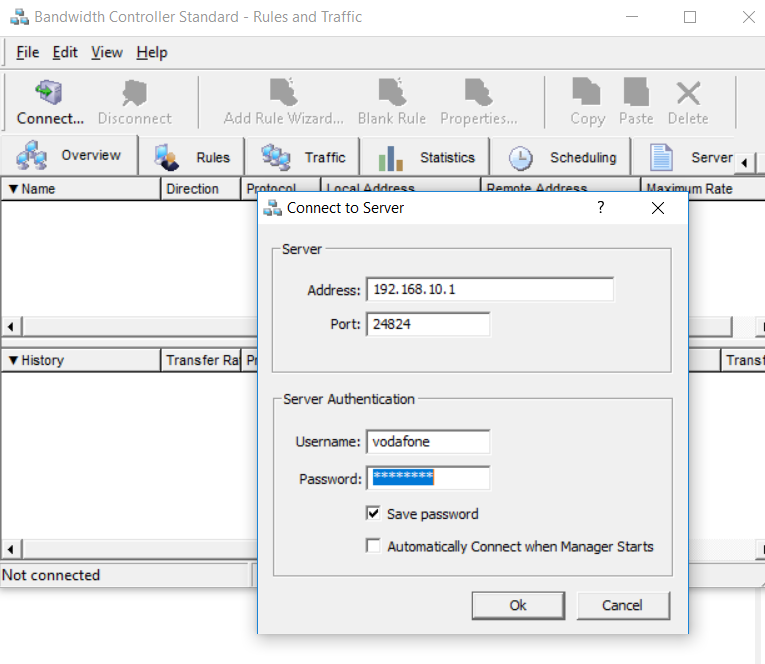
Task: Select the Server tab
Action: tap(685, 157)
